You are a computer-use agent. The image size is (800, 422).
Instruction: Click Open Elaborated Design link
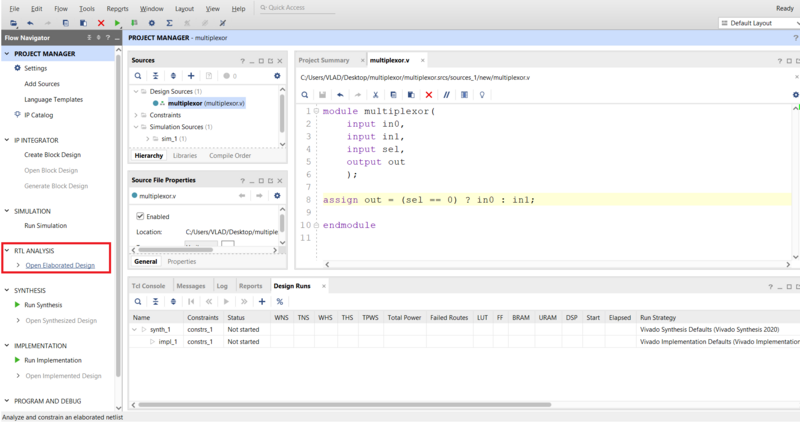(60, 265)
